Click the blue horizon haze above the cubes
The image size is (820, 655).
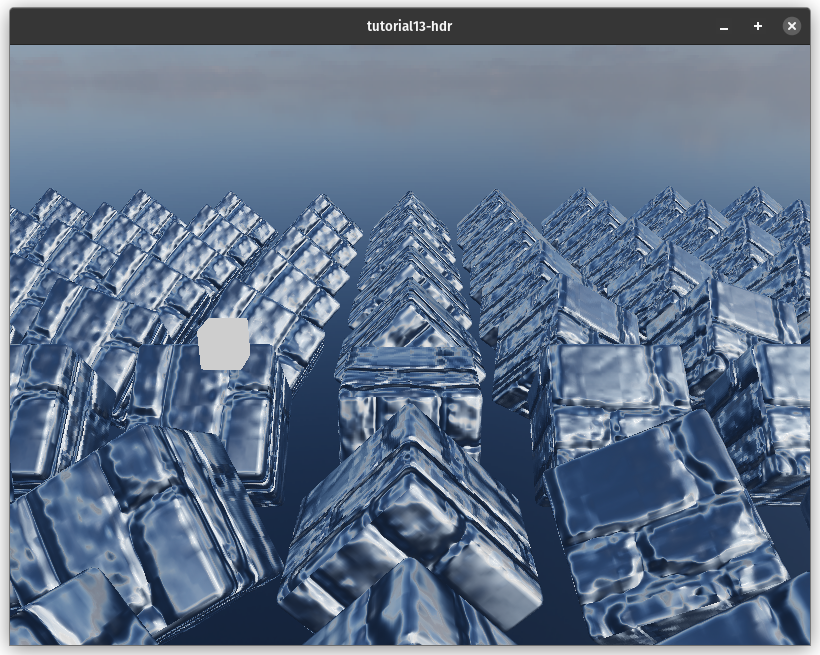pyautogui.click(x=410, y=165)
